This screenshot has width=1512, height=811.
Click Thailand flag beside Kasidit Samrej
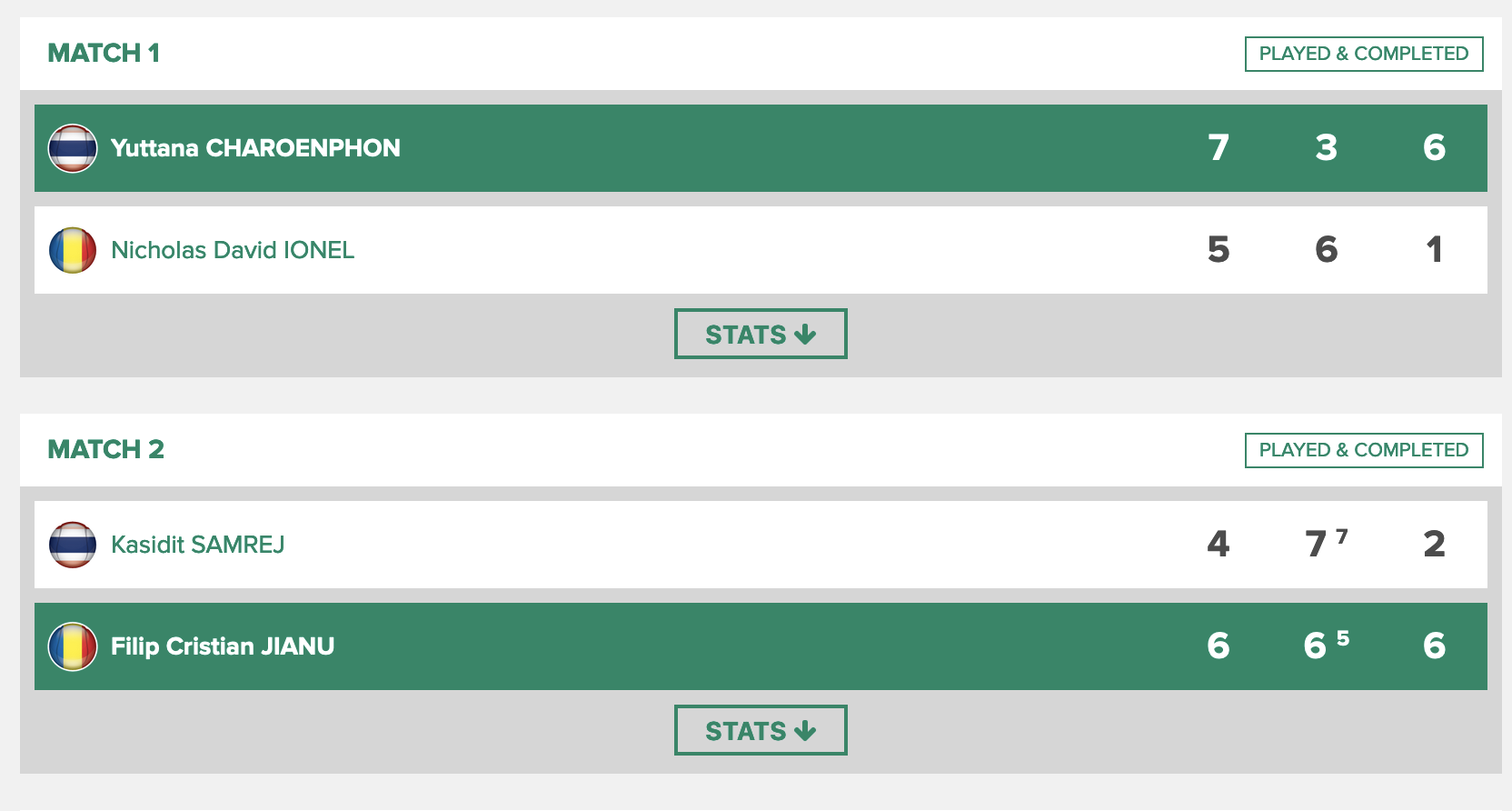(x=73, y=545)
